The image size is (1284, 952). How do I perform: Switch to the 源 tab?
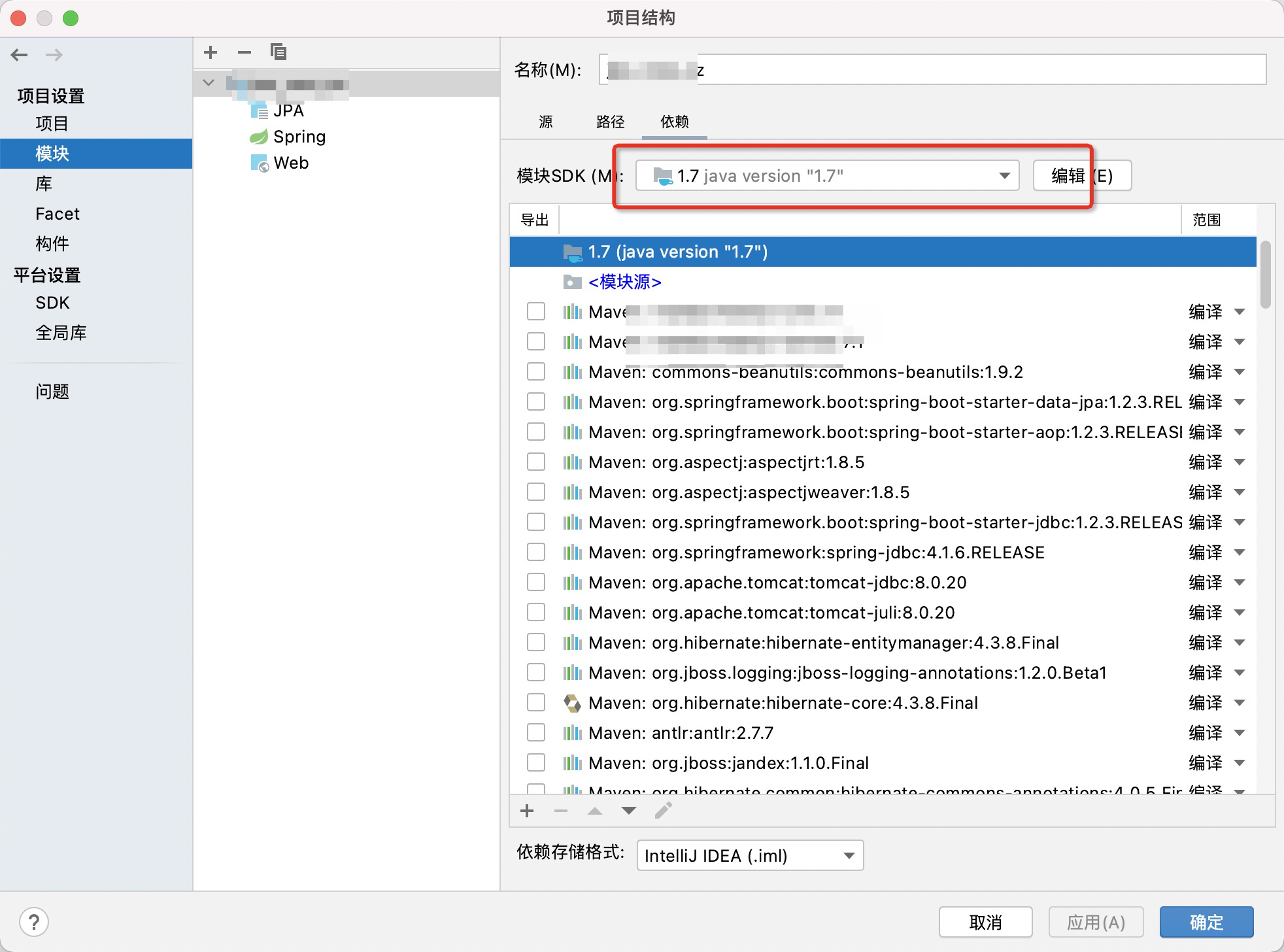[x=546, y=122]
